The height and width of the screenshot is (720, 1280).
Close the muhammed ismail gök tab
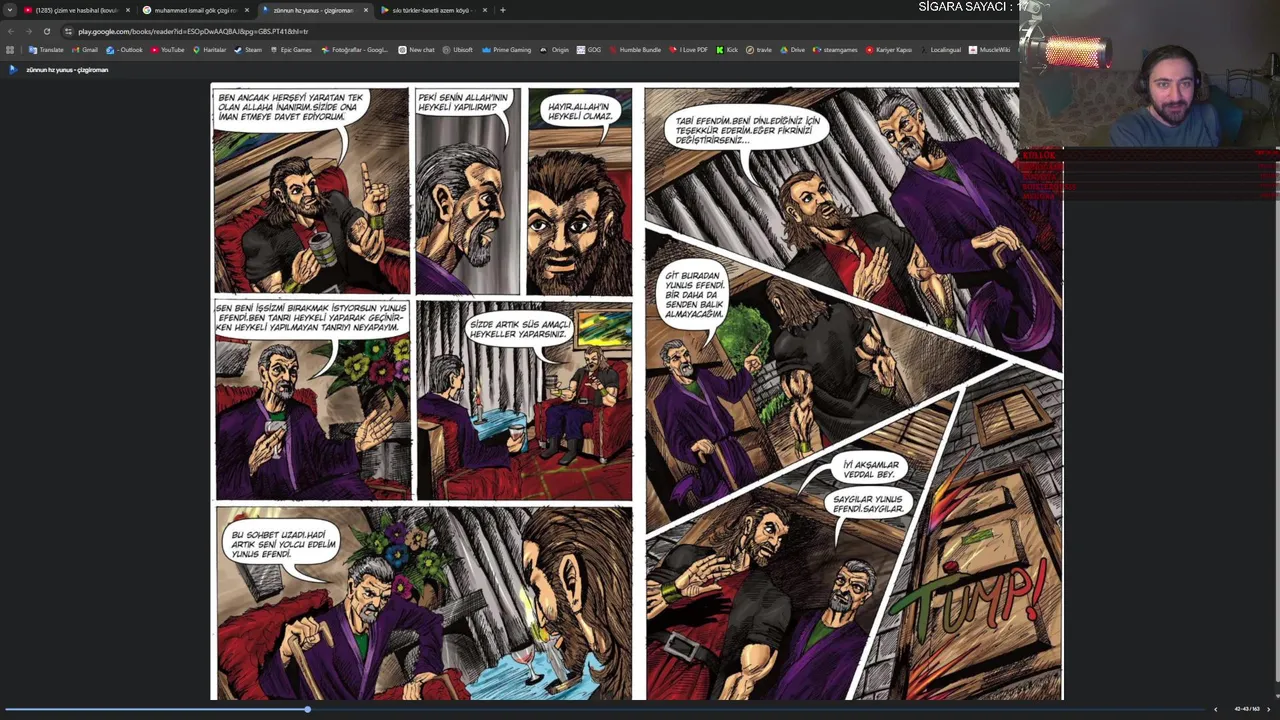(247, 10)
